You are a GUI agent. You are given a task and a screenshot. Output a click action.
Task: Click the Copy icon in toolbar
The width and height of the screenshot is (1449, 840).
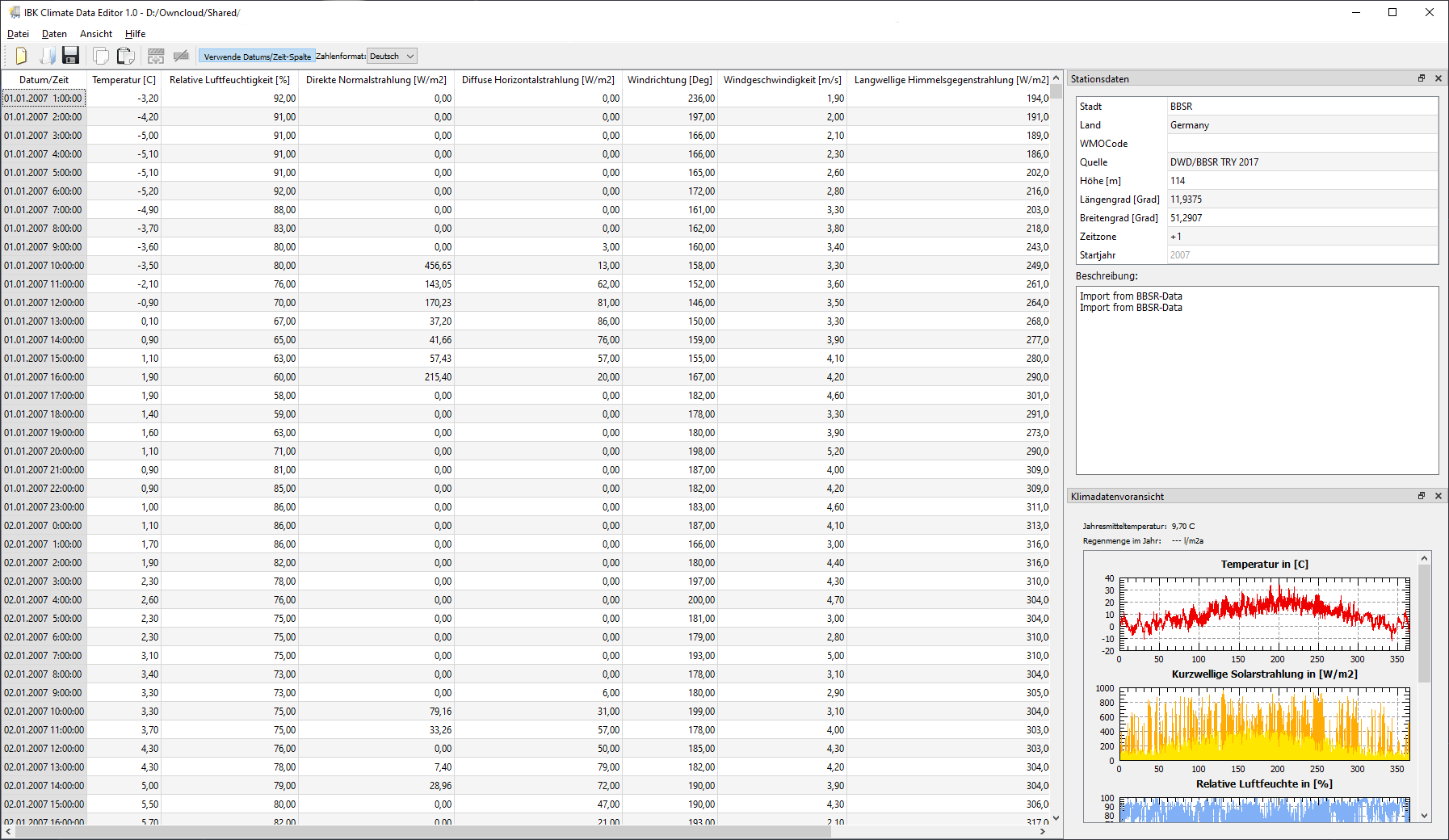coord(101,56)
